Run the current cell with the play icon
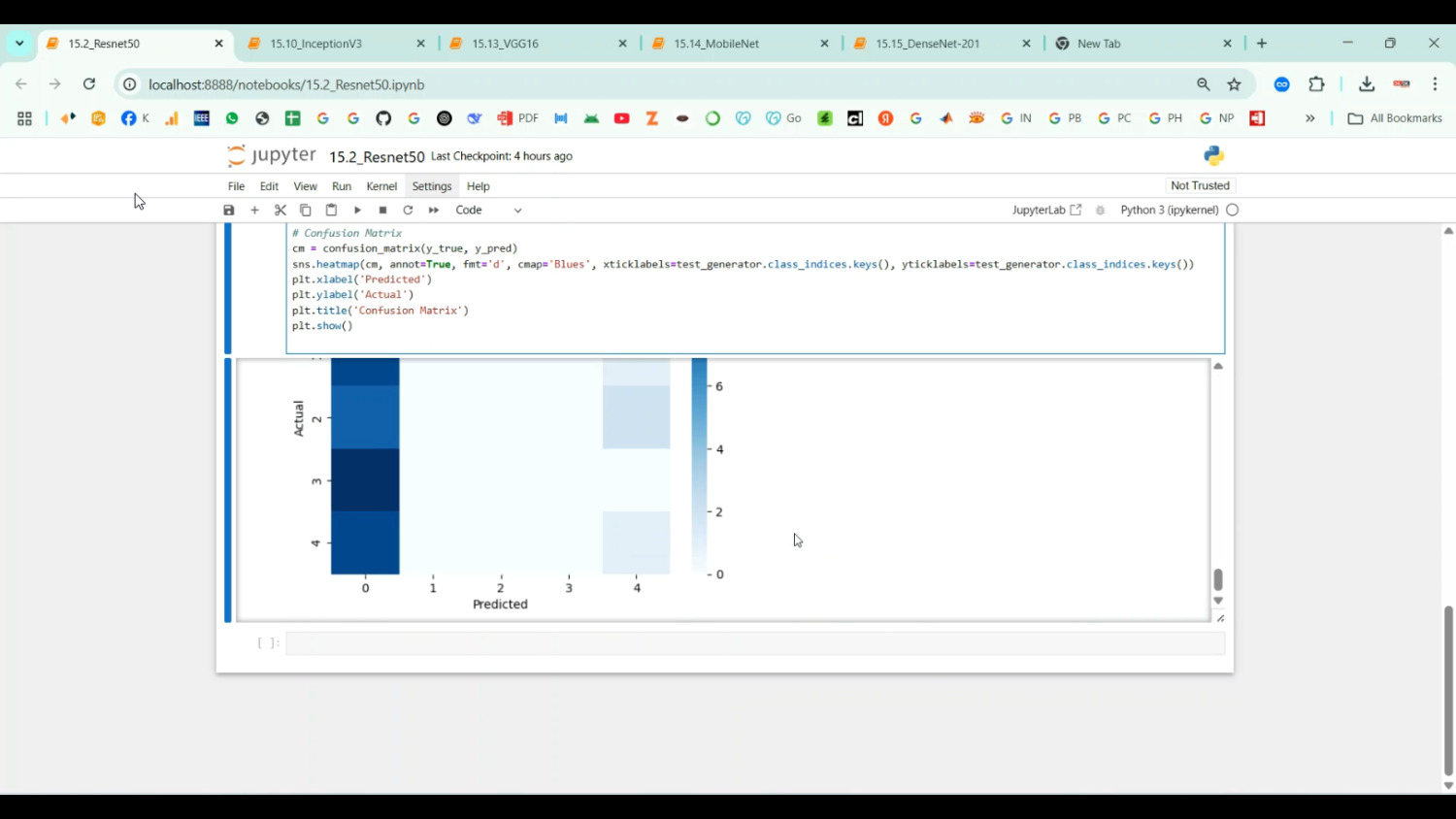 357,211
